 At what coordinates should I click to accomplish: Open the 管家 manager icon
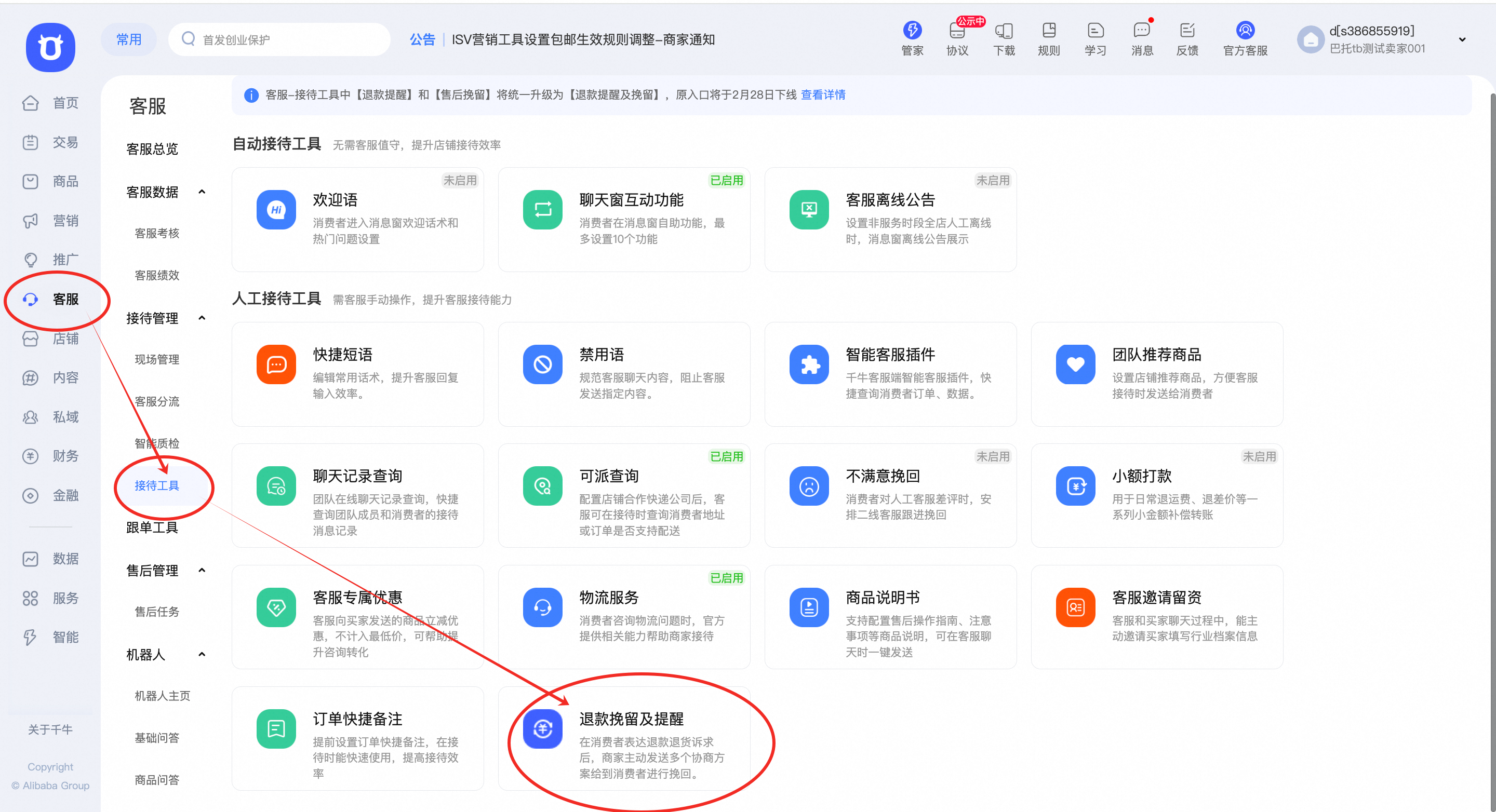912,30
